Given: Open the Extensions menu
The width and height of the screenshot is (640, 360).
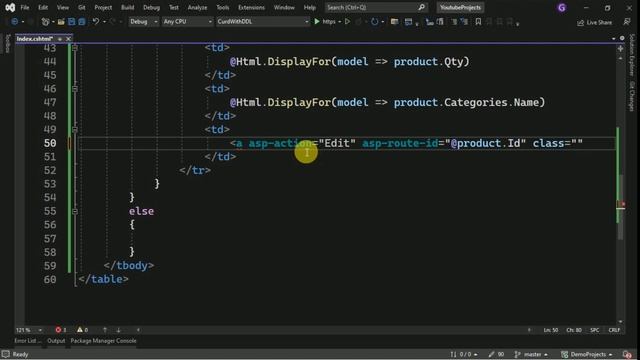Looking at the screenshot, I should [x=251, y=7].
